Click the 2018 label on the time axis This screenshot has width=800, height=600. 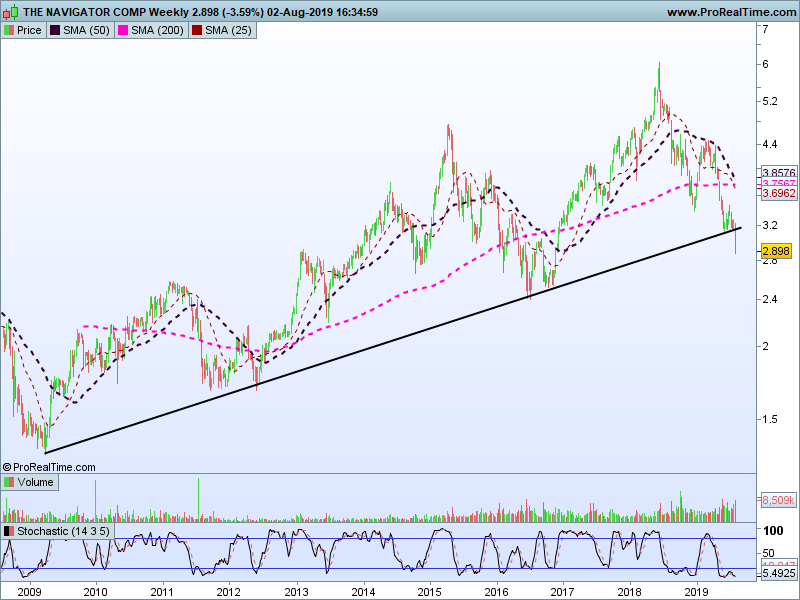pos(630,592)
